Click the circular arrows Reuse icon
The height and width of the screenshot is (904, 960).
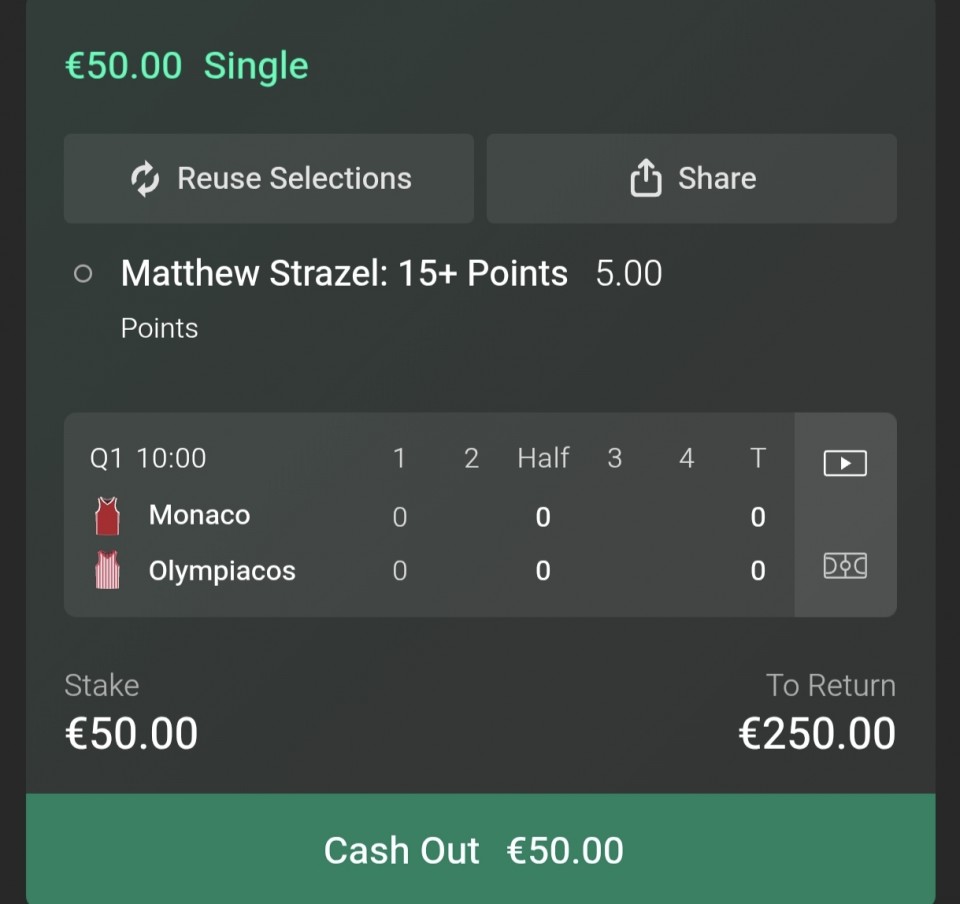[145, 179]
